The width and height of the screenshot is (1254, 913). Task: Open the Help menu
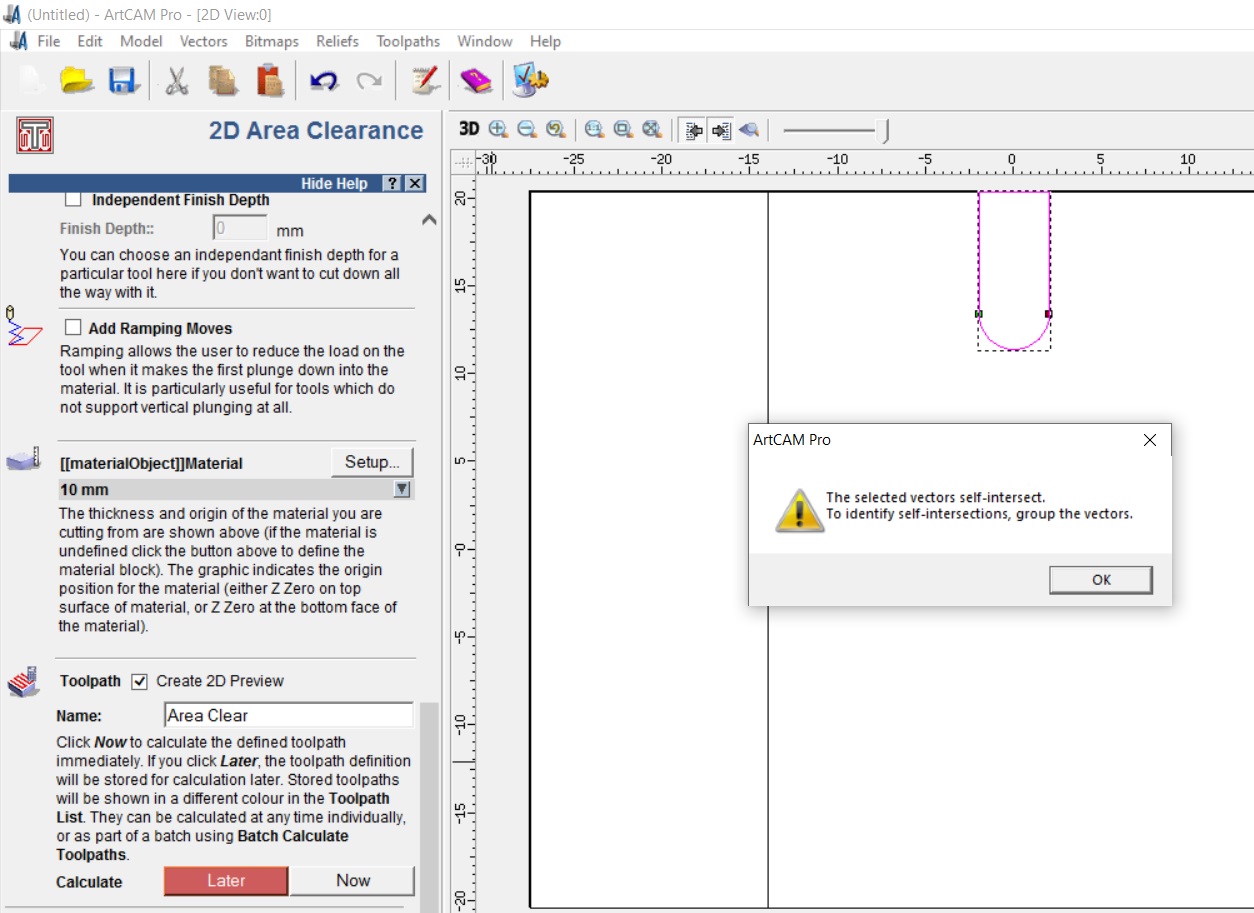545,41
